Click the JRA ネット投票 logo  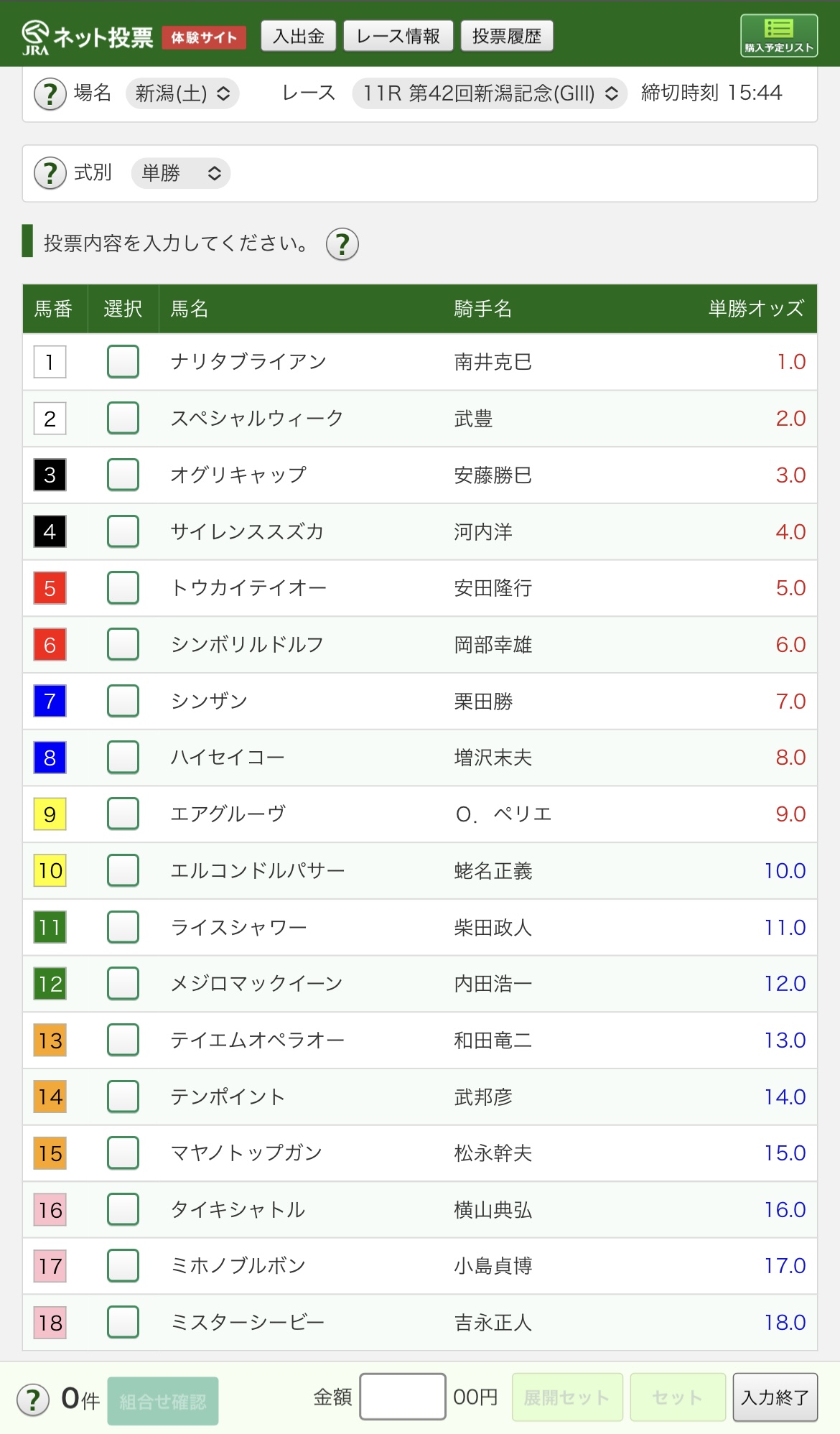point(88,37)
